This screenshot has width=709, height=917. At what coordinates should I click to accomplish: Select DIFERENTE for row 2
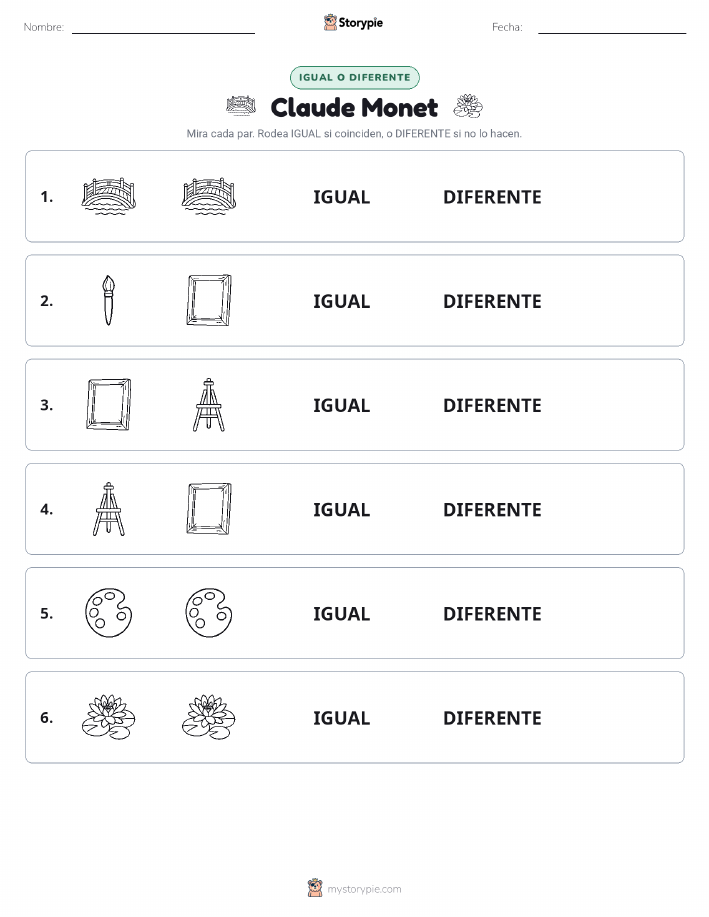point(492,301)
